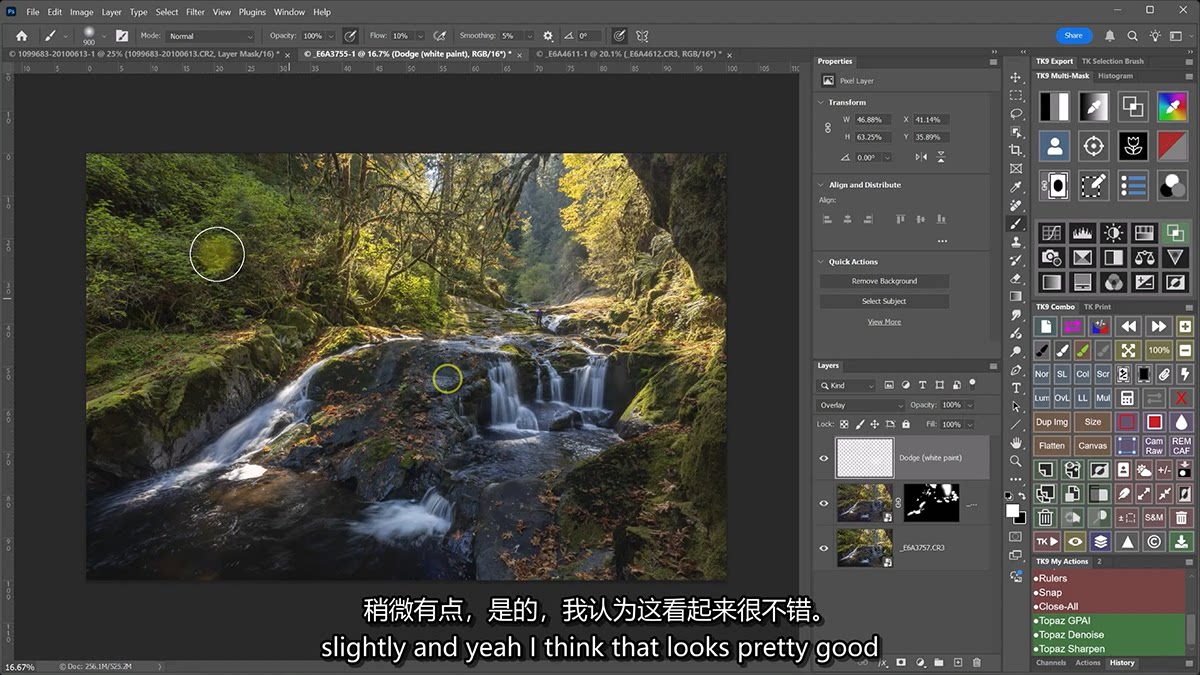This screenshot has width=1200, height=675.
Task: Click the Dodge (white paint) layer thumbnail
Action: click(864, 458)
